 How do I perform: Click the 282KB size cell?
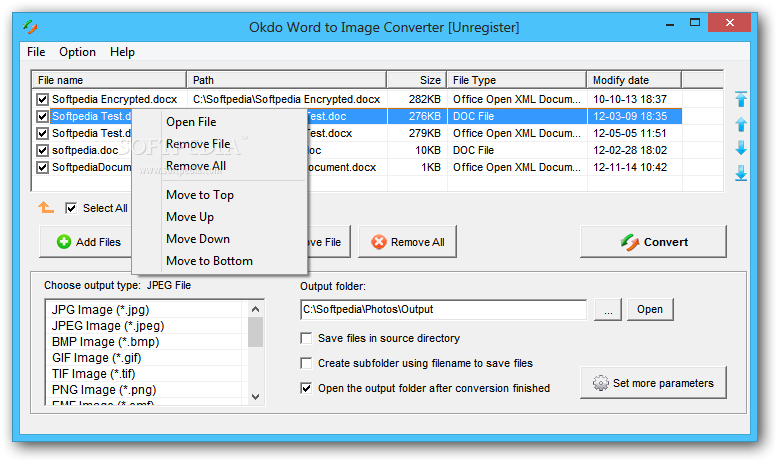pyautogui.click(x=425, y=99)
